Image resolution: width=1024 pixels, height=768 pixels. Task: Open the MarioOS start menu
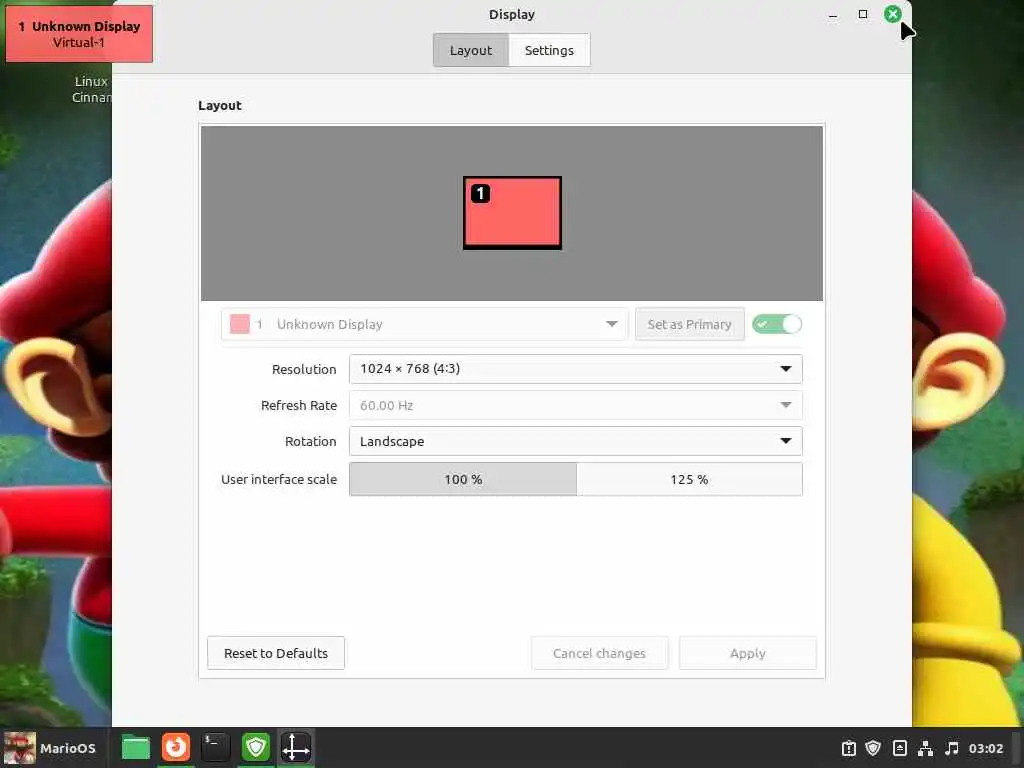50,748
